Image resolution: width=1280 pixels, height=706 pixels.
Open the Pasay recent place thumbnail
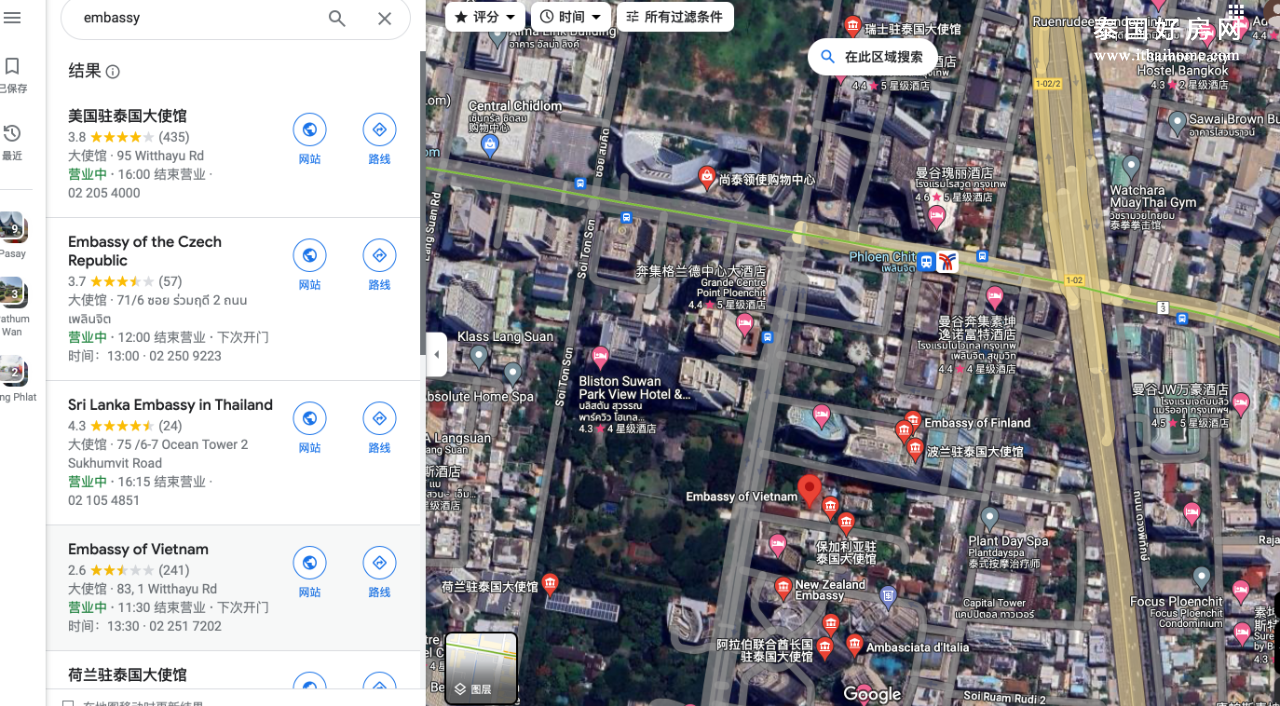pos(11,227)
